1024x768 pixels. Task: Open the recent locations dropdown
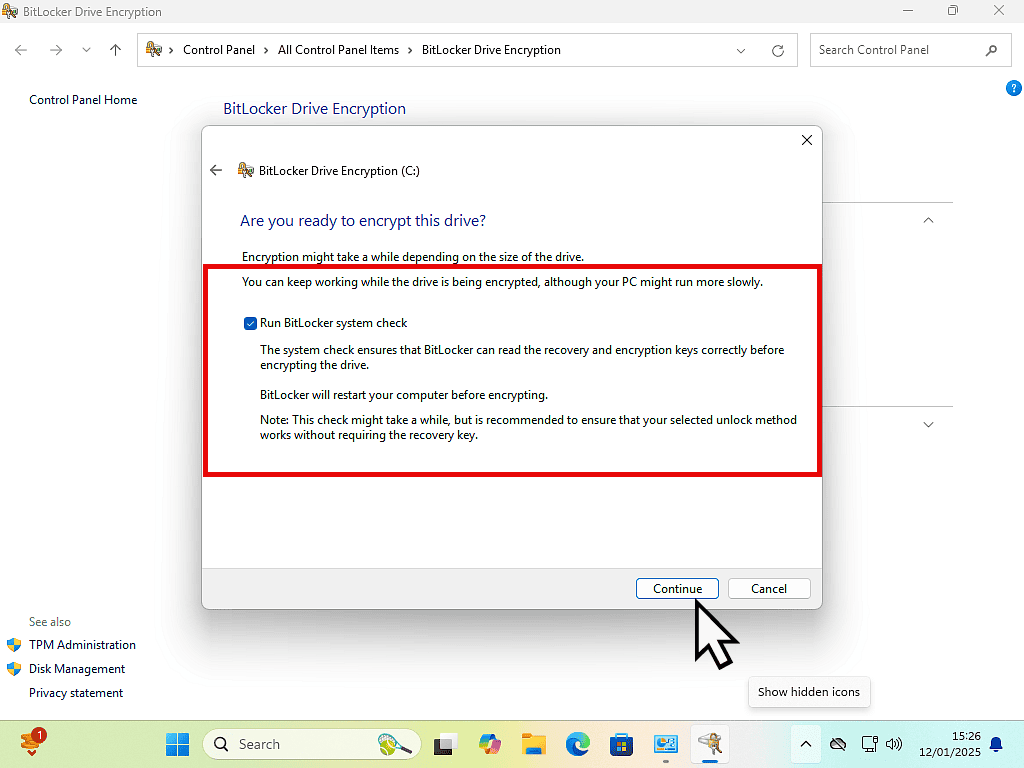coord(86,50)
